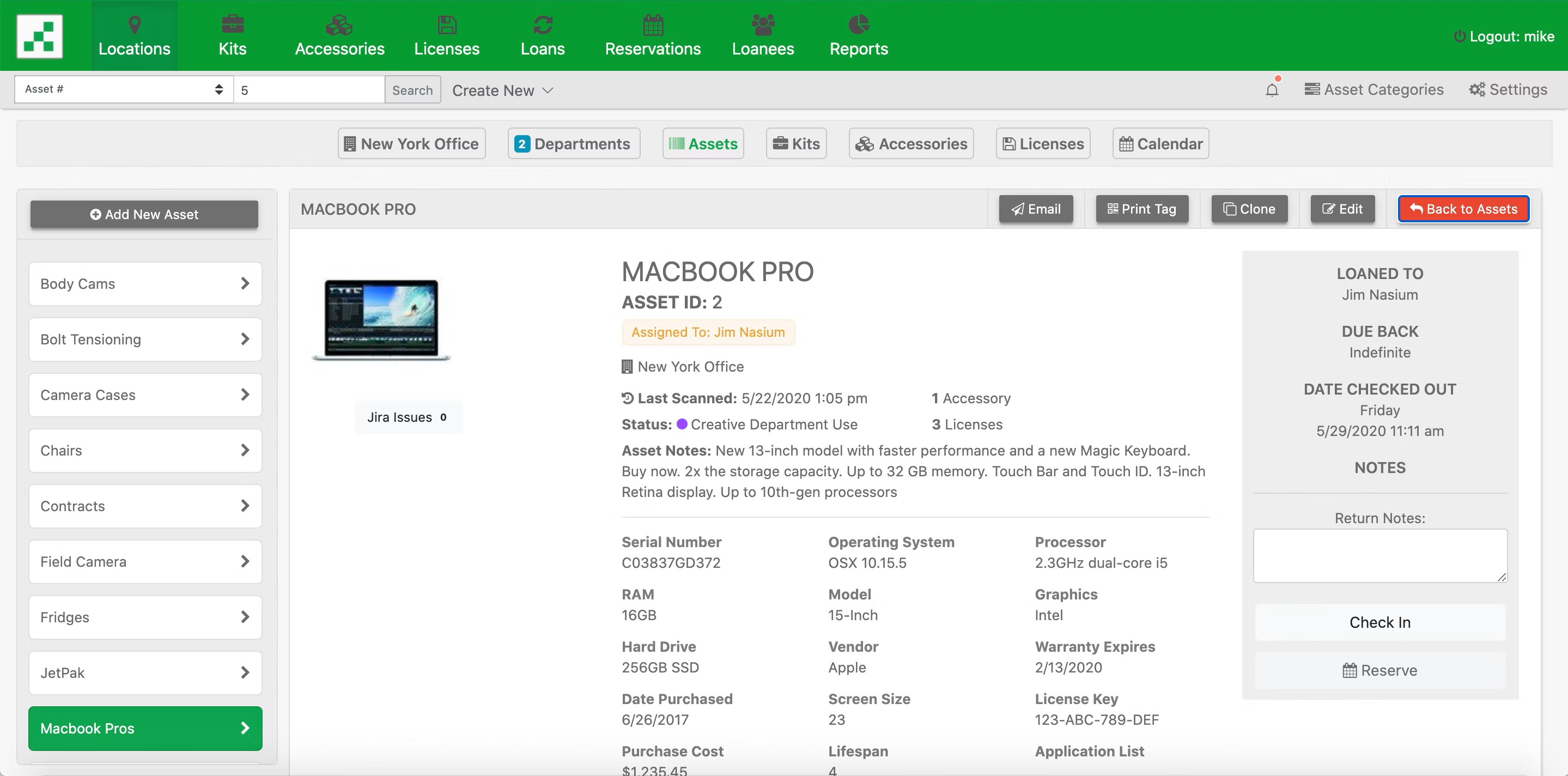View Reports via the pie chart icon

(x=858, y=27)
